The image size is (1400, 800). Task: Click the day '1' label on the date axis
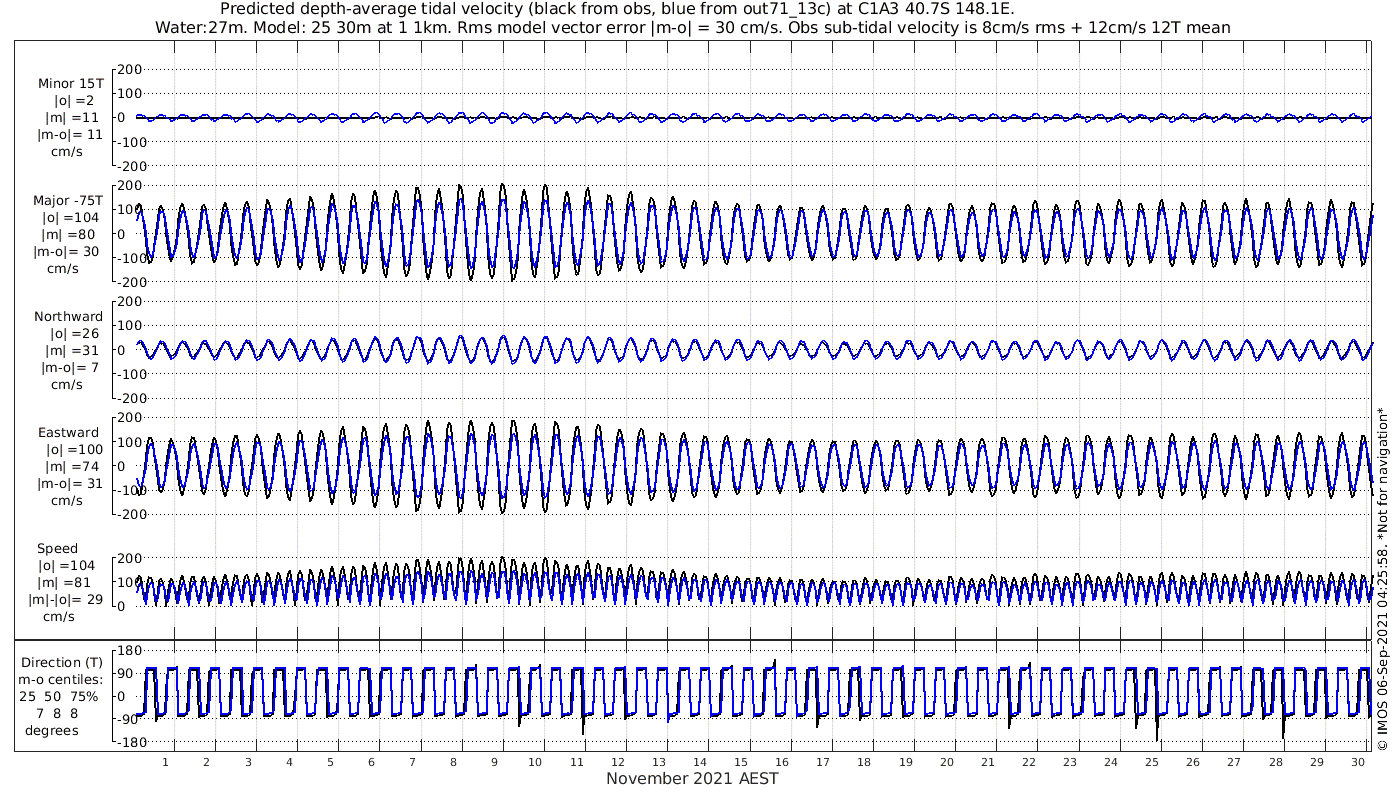point(165,763)
